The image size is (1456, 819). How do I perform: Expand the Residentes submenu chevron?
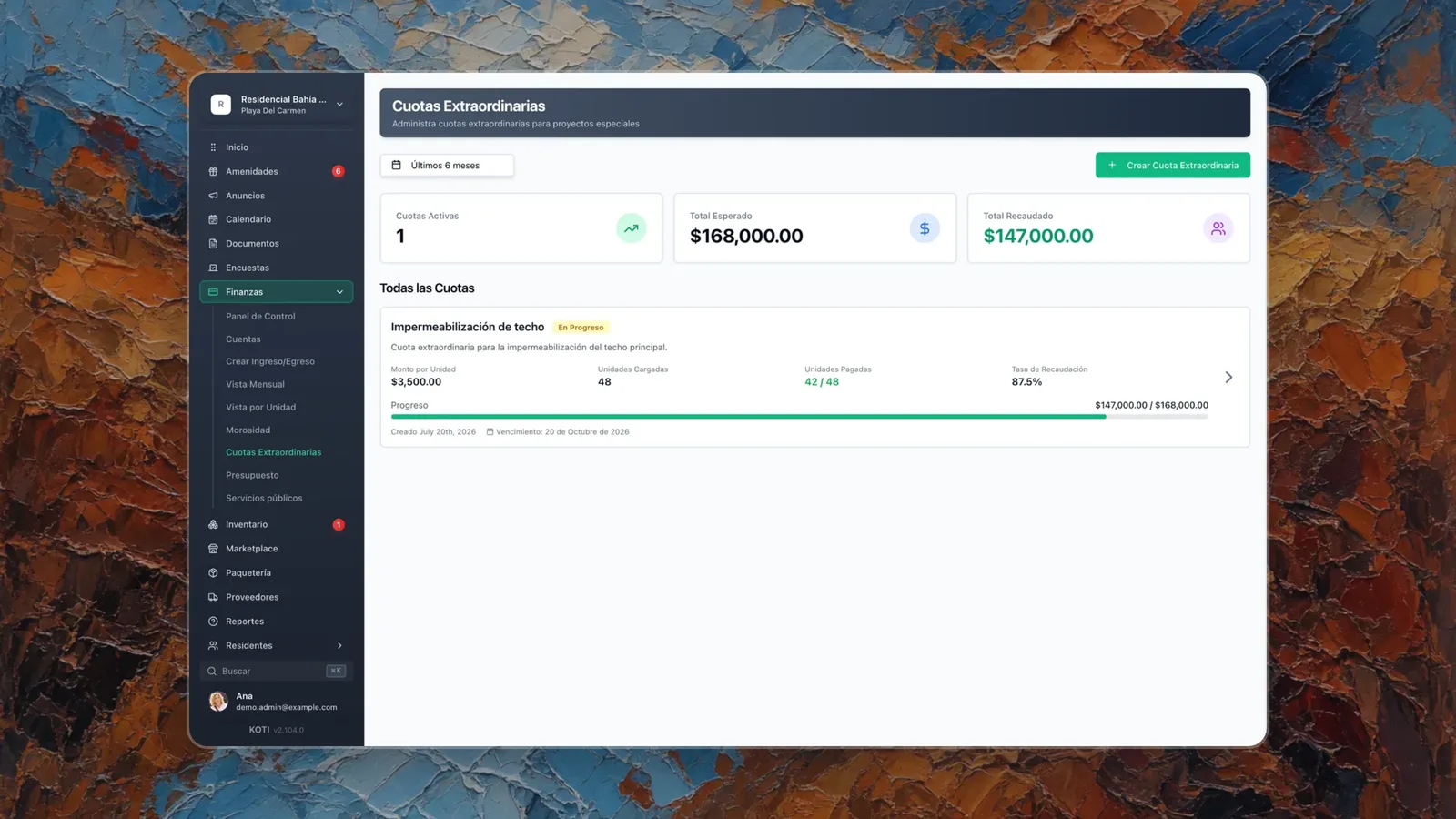point(340,646)
